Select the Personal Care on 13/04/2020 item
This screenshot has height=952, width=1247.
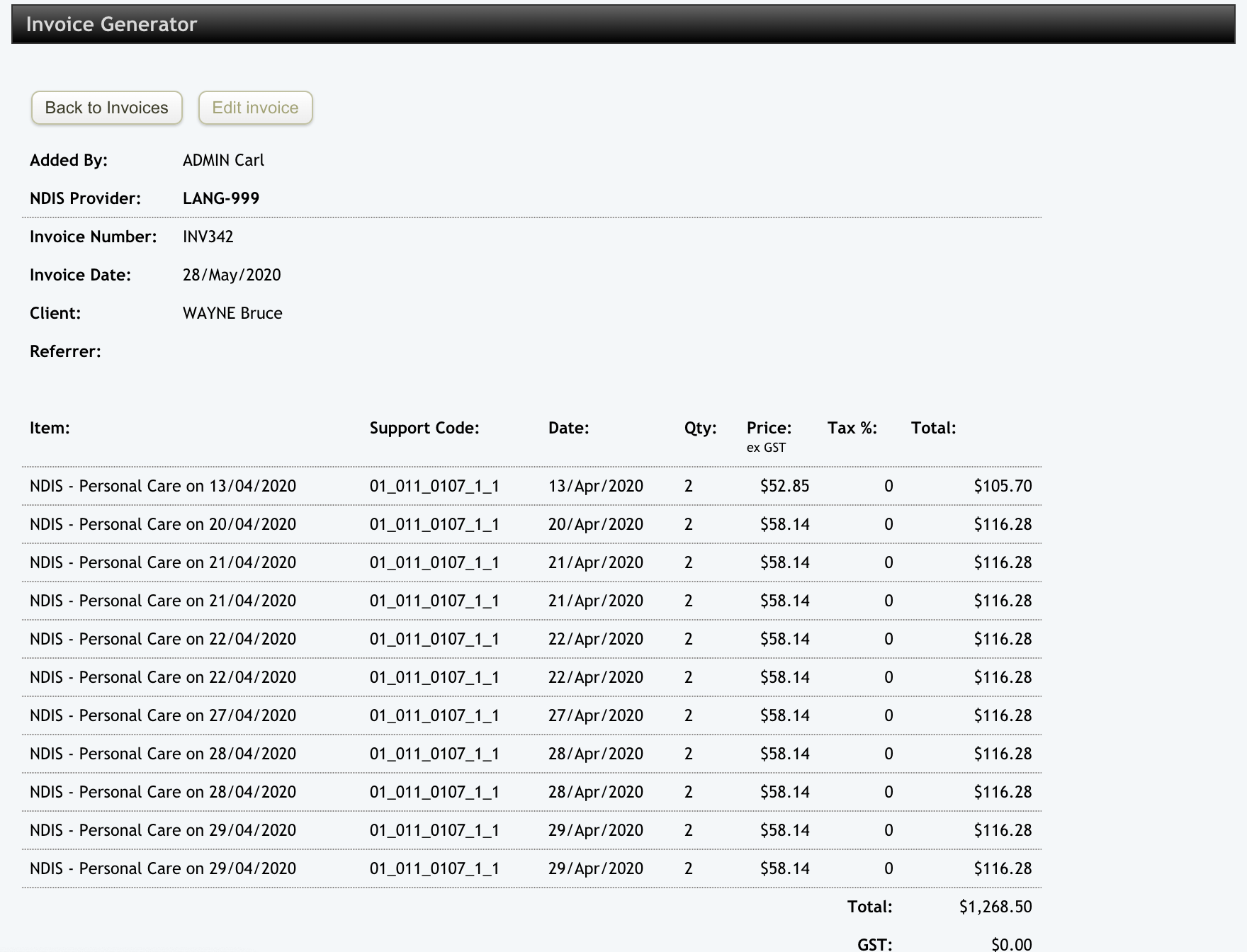(163, 486)
